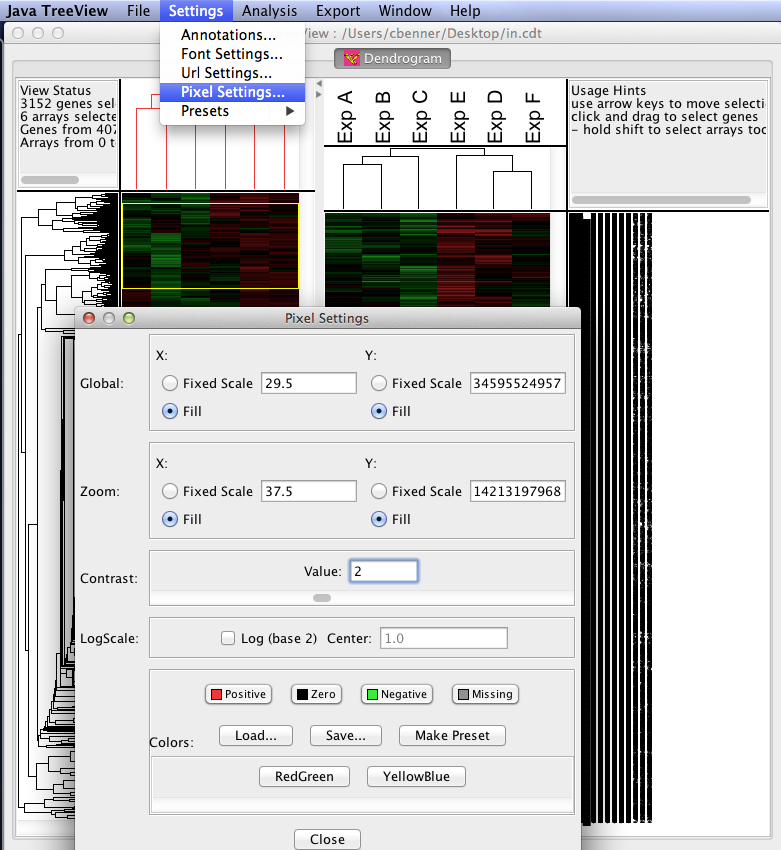Screen dimensions: 781x850
Task: Click the Exp A column label
Action: point(345,117)
